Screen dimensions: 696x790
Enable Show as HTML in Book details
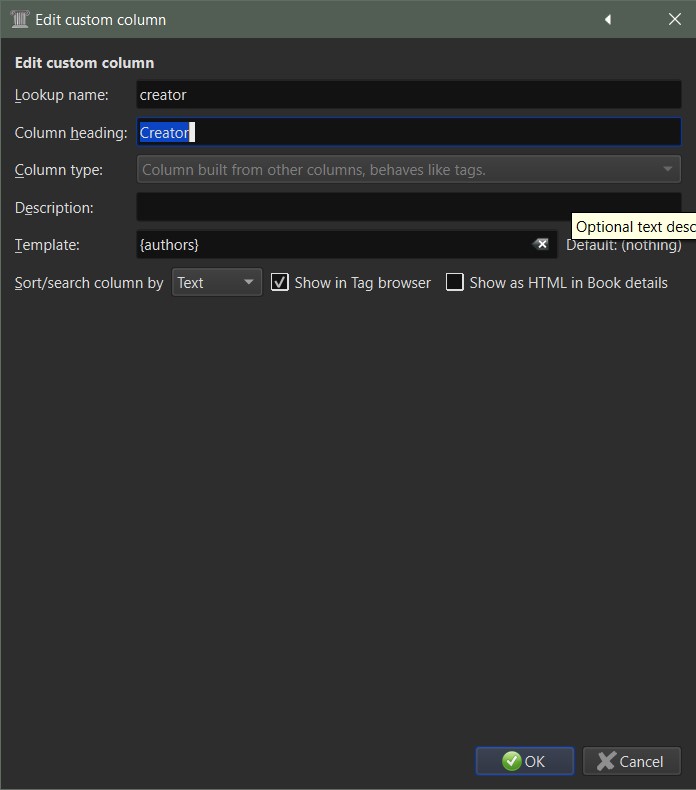[455, 282]
